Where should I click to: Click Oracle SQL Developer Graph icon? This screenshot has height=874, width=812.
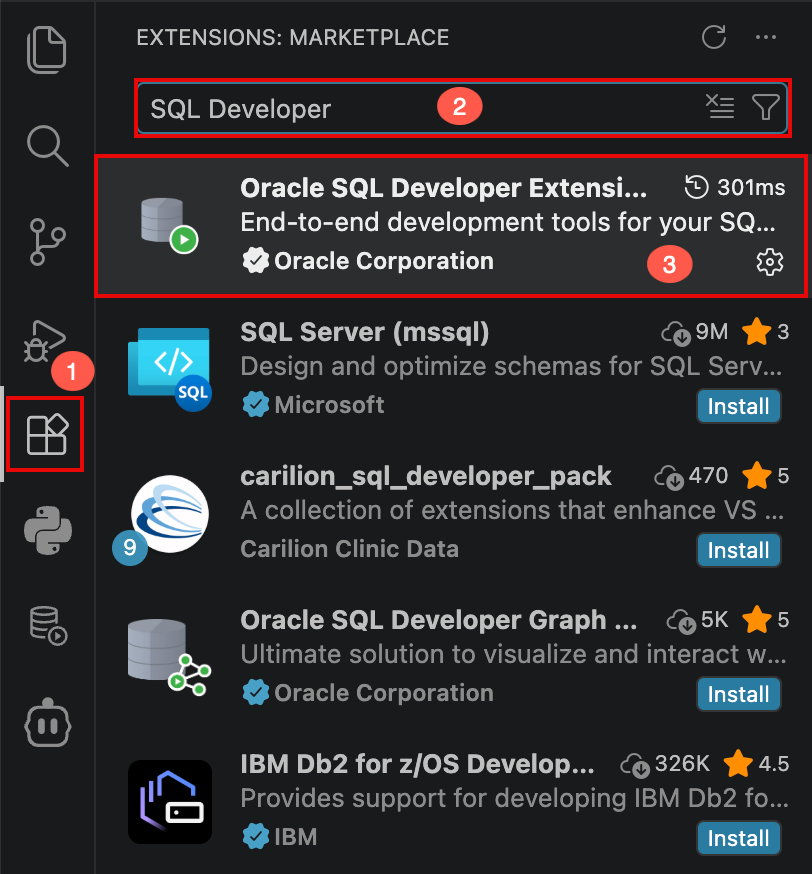(x=169, y=657)
